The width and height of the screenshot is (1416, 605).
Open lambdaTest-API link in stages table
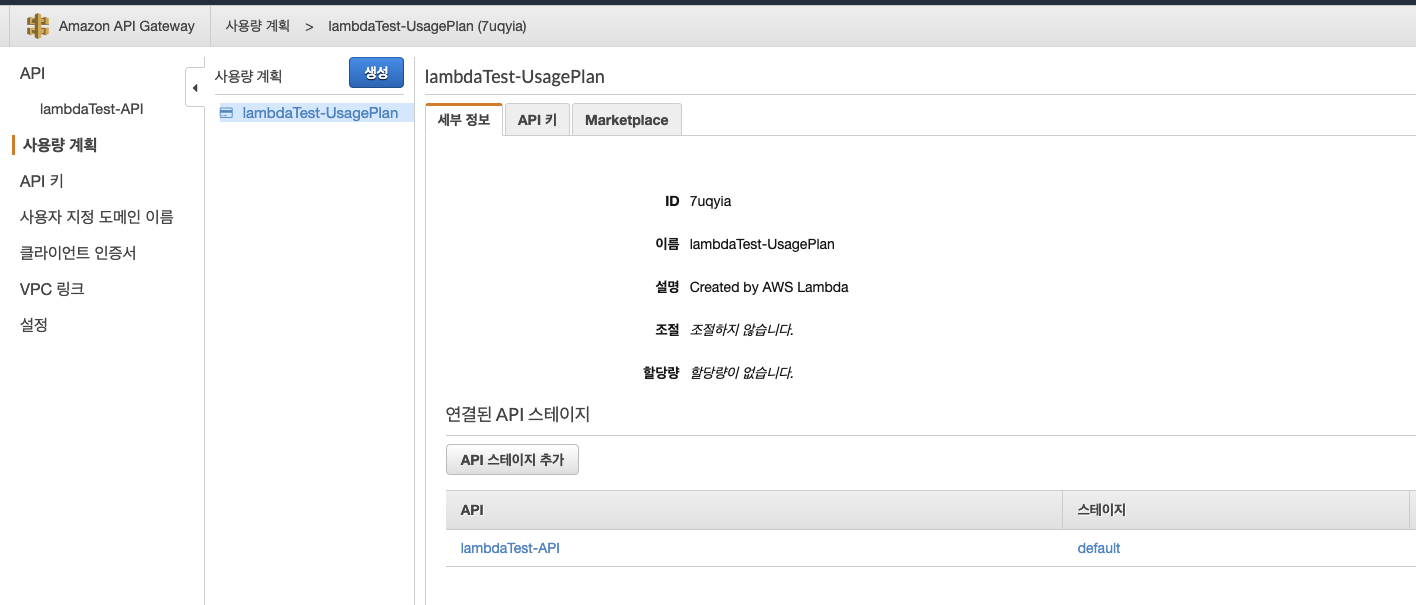tap(510, 548)
